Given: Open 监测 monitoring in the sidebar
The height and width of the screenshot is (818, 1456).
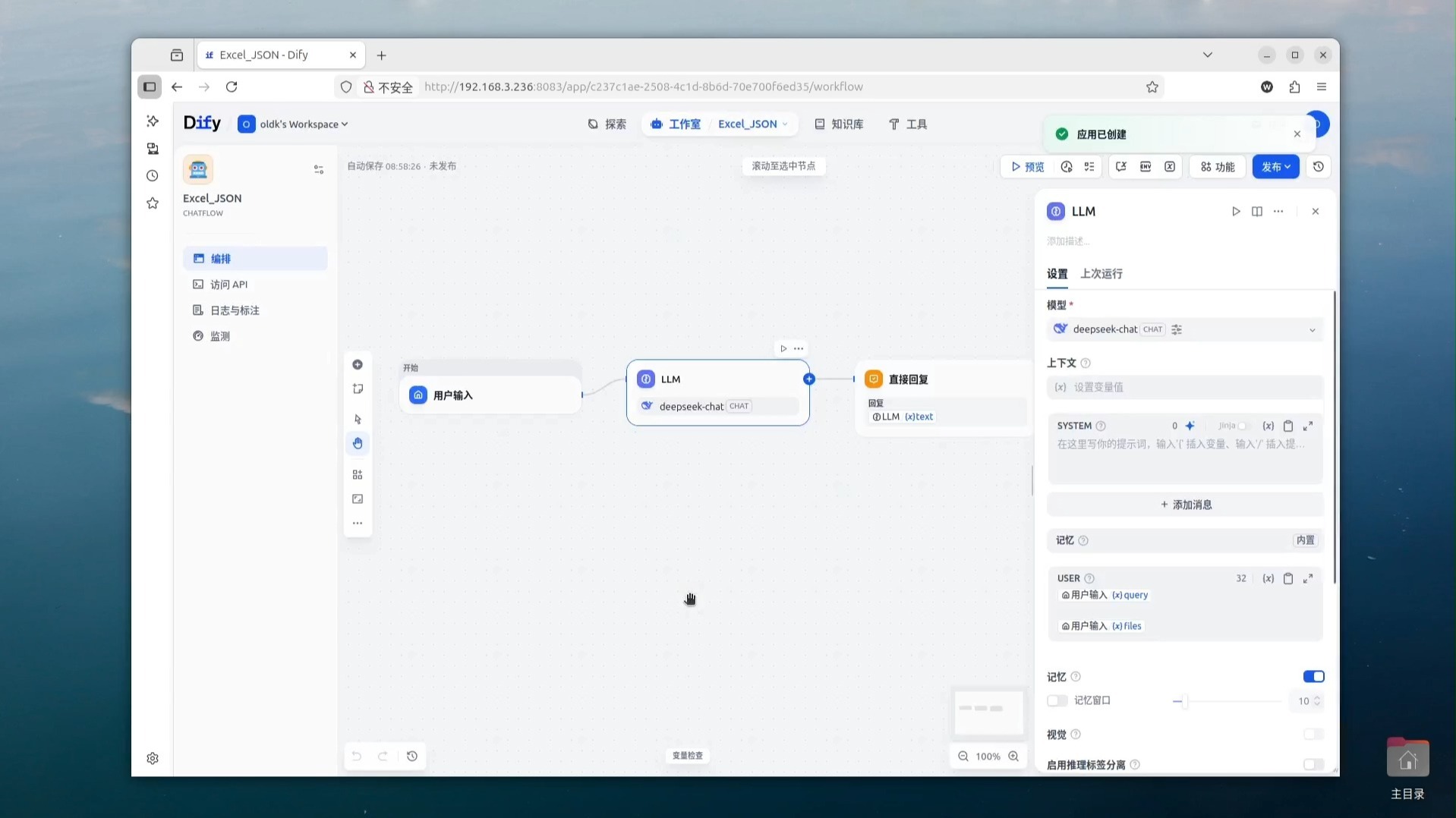Looking at the screenshot, I should [255, 336].
